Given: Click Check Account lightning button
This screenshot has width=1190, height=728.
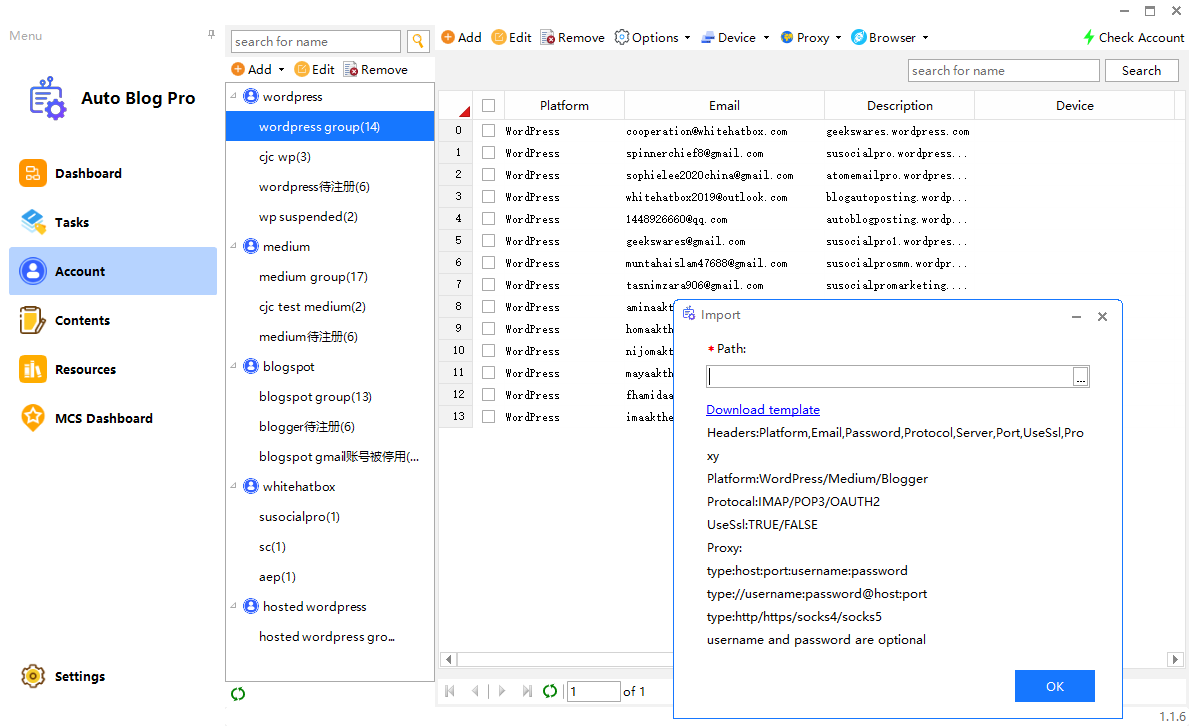Looking at the screenshot, I should click(1133, 37).
